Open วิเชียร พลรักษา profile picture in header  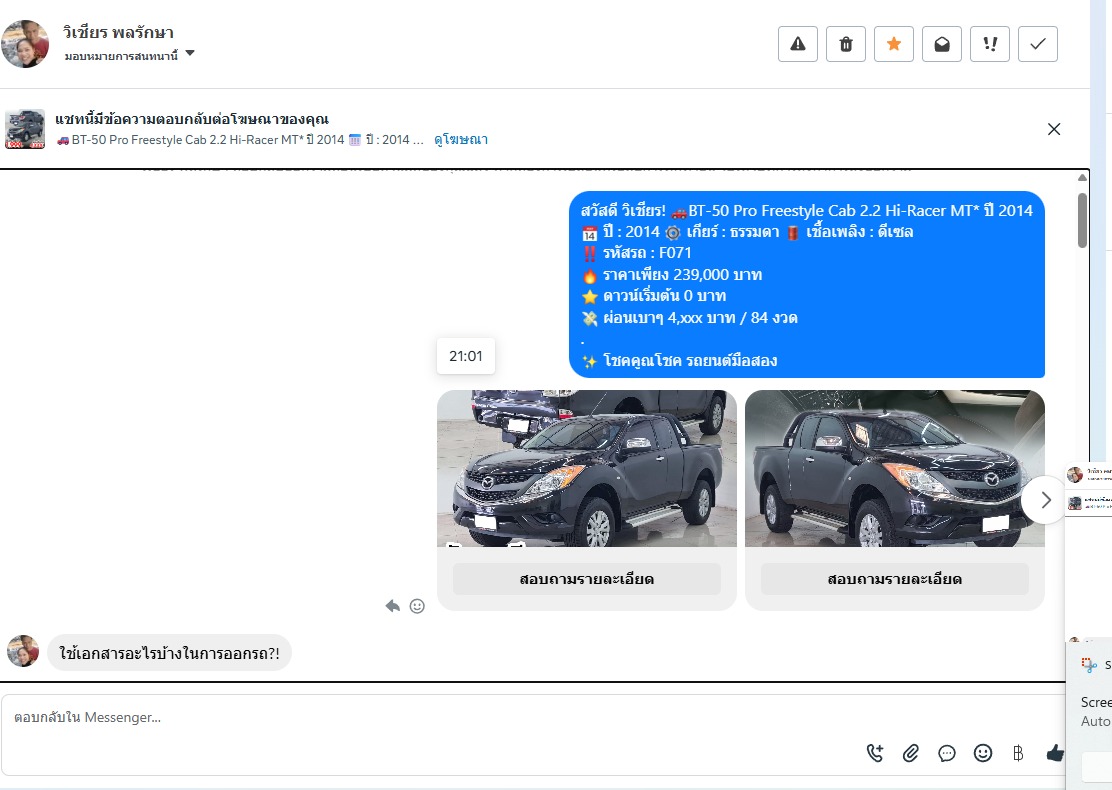tap(26, 44)
